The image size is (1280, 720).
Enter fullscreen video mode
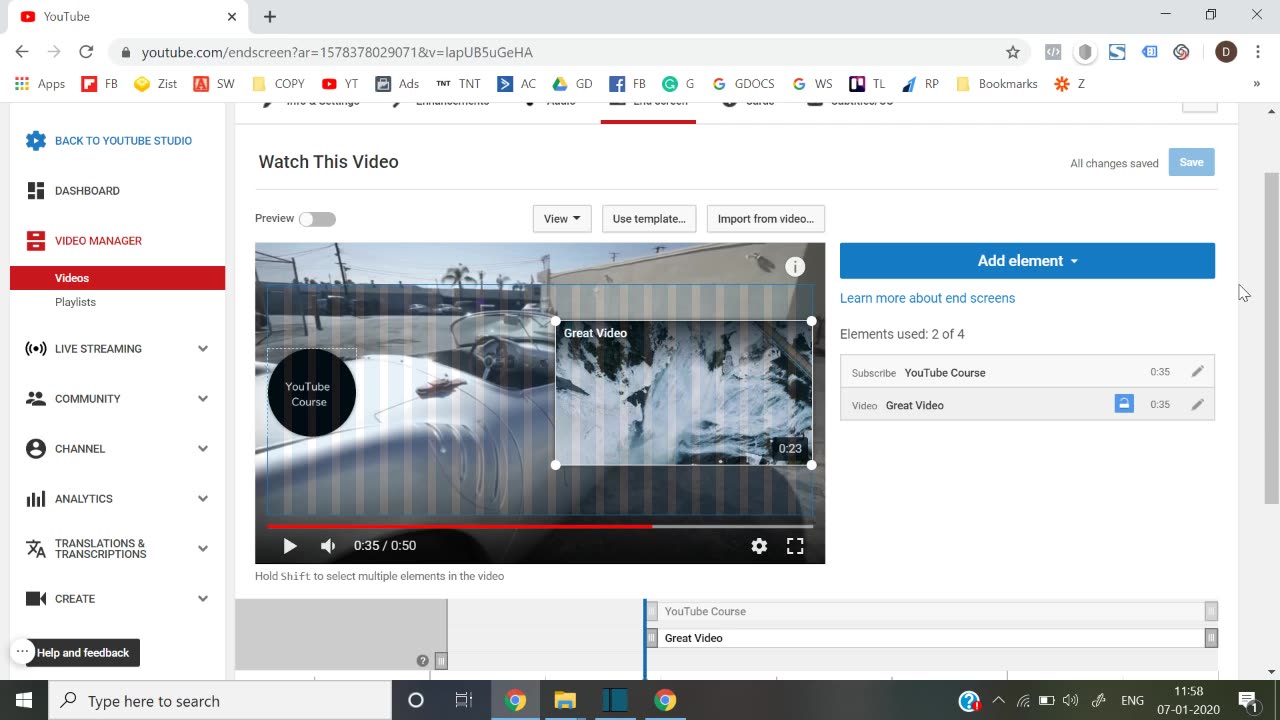(x=795, y=546)
